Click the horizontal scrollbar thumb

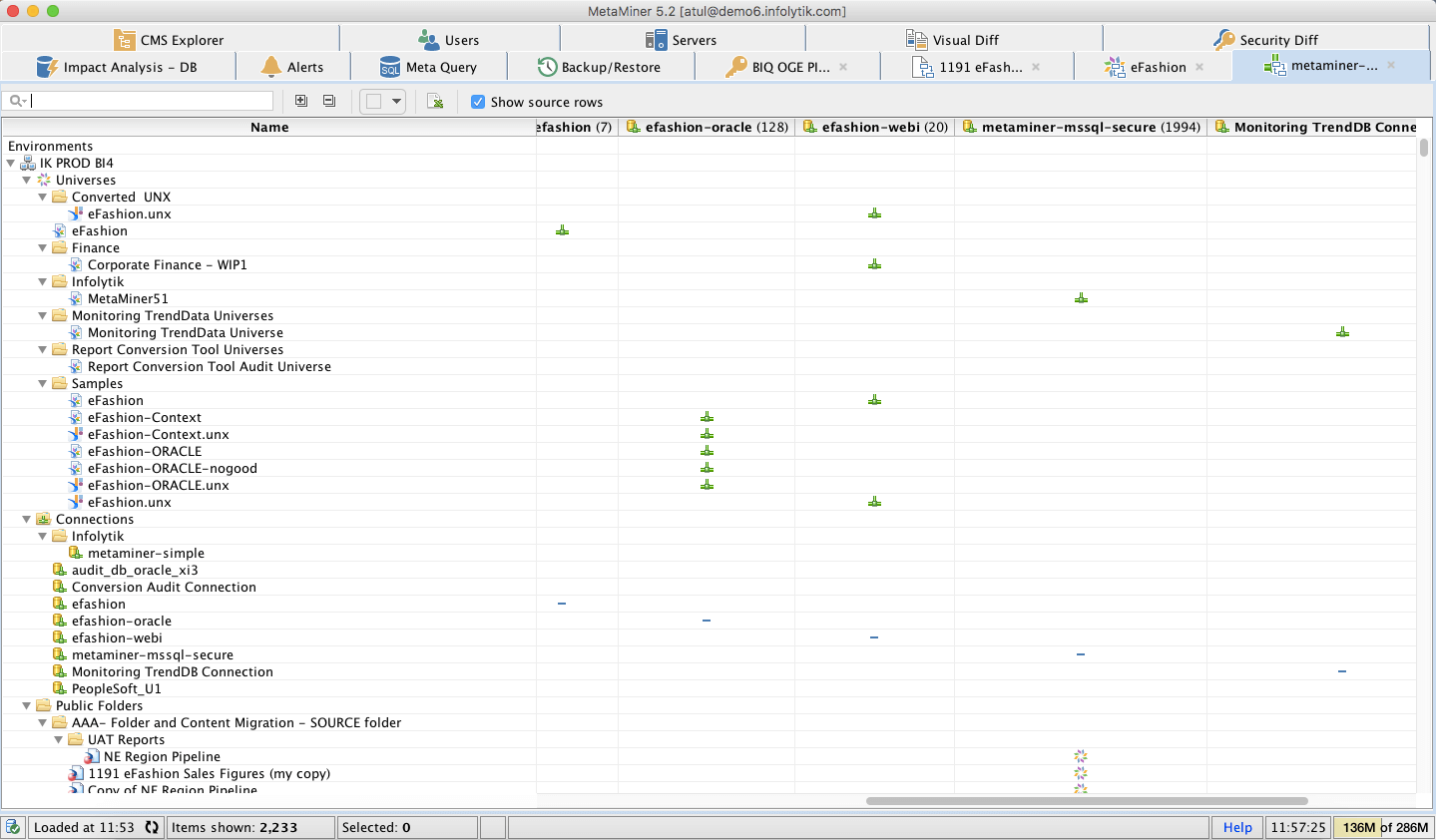click(x=1087, y=800)
